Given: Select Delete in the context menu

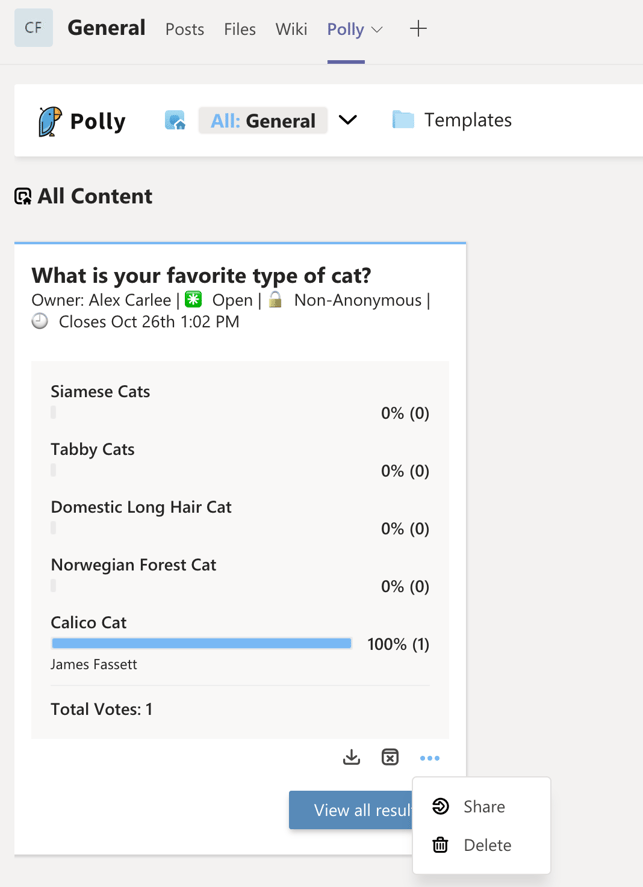Looking at the screenshot, I should pyautogui.click(x=487, y=845).
